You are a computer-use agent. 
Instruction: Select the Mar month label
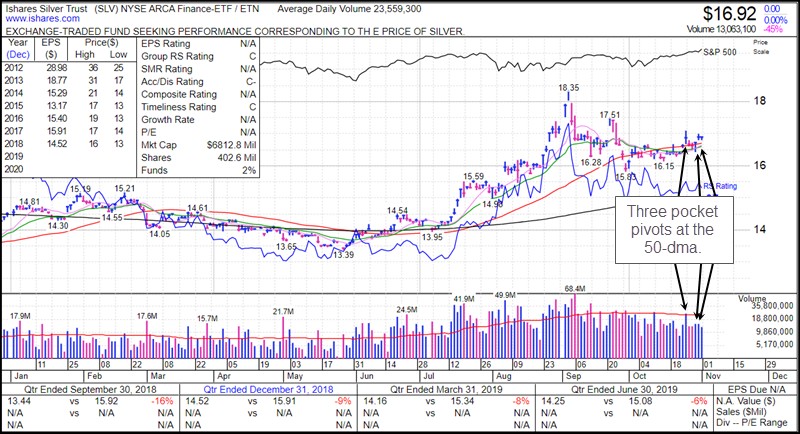point(158,376)
